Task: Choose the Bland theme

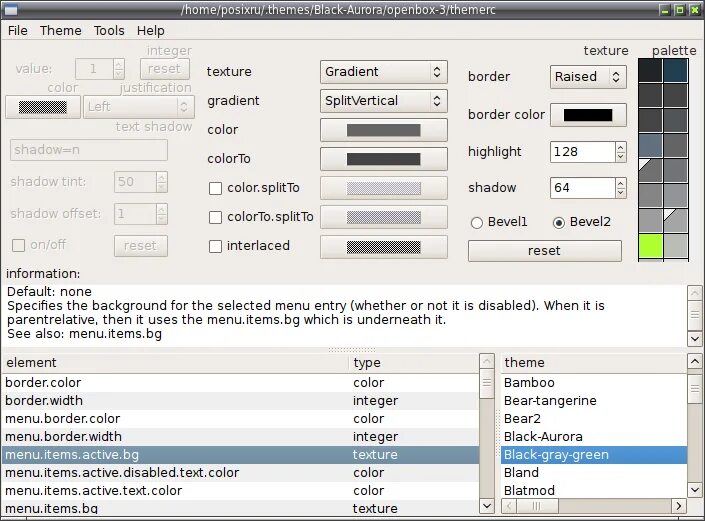Action: tap(594, 472)
